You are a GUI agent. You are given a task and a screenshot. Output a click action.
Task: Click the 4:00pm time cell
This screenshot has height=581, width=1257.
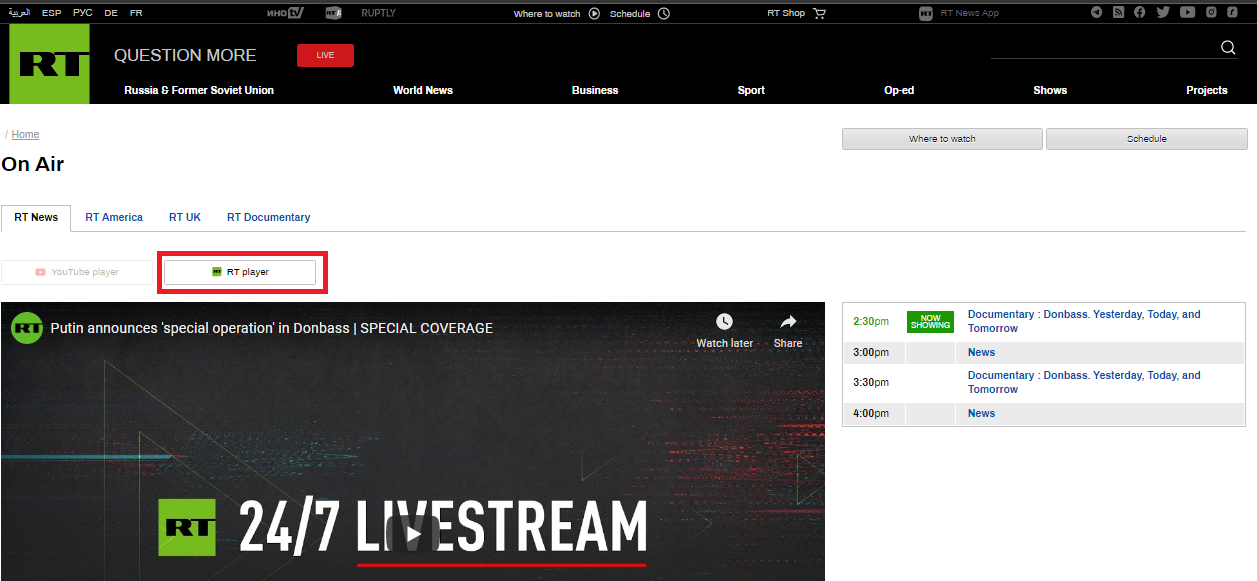tap(871, 413)
